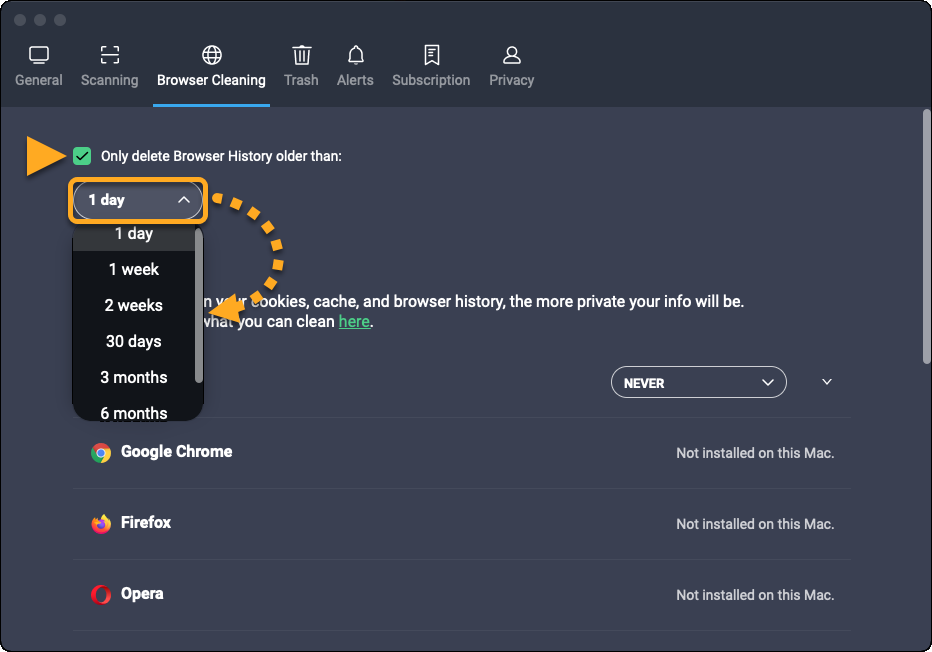The image size is (932, 652).
Task: Pick 2 weeks in dropdown list
Action: click(x=134, y=305)
